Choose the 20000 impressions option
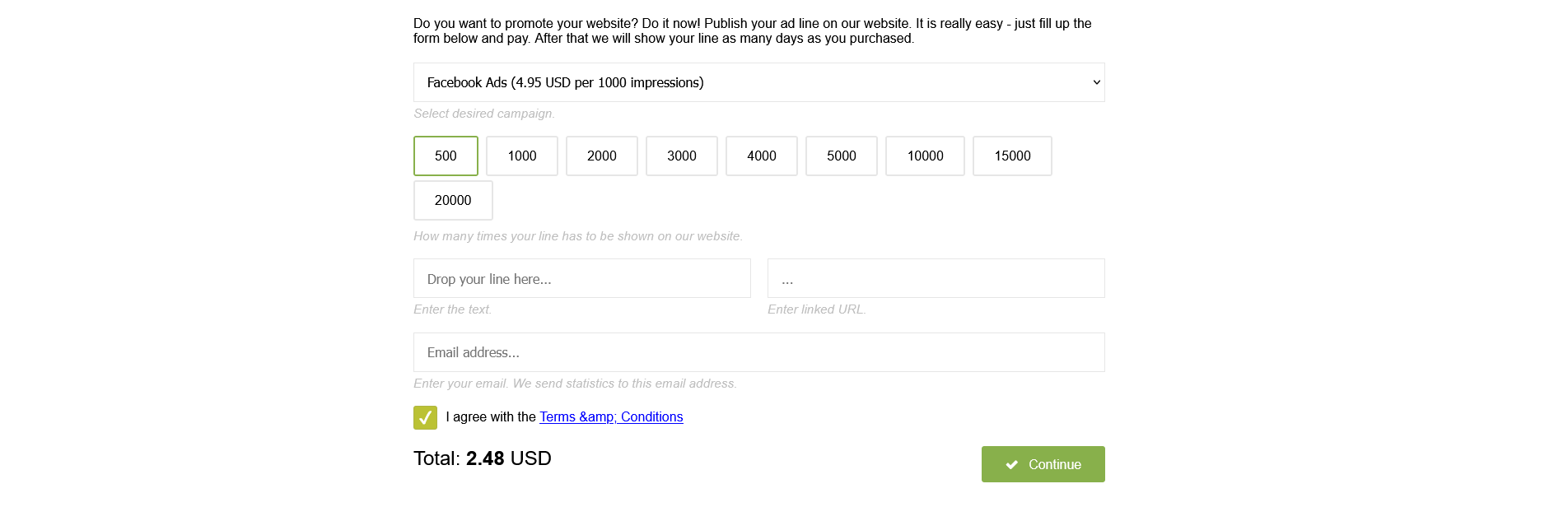 [x=453, y=200]
